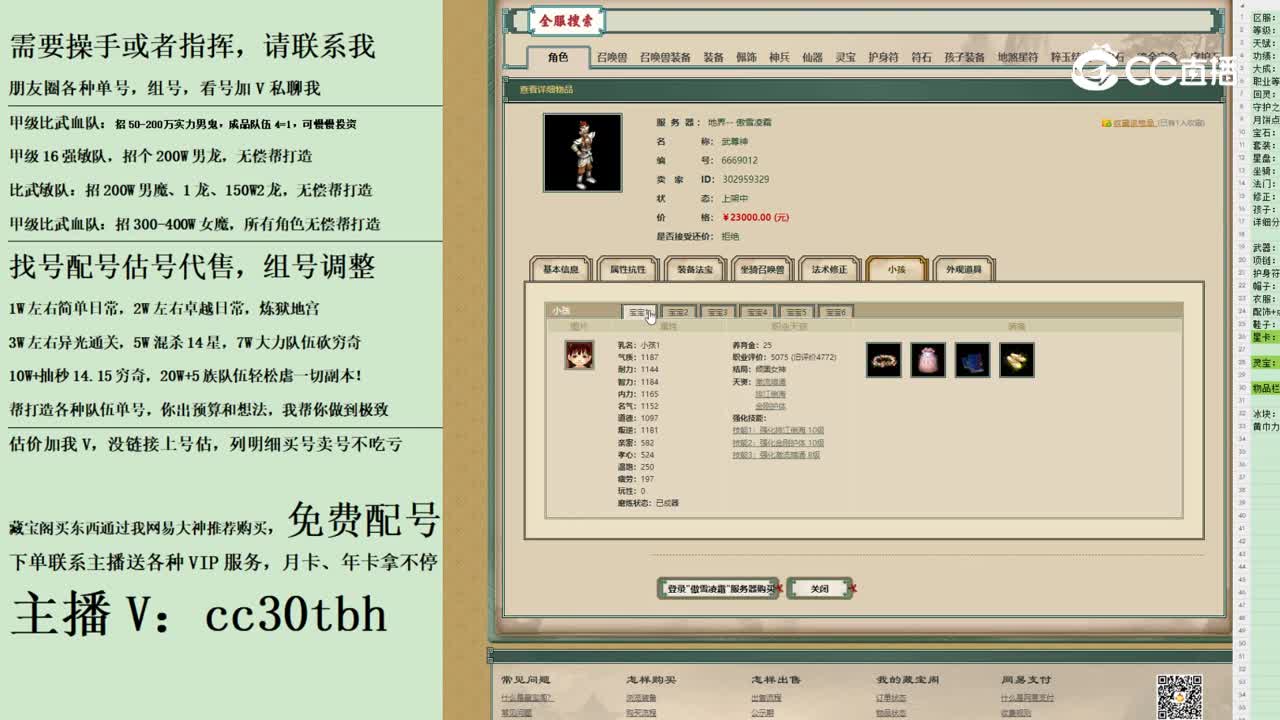Click the child avatar portrait icon
The width and height of the screenshot is (1280, 720).
point(579,354)
